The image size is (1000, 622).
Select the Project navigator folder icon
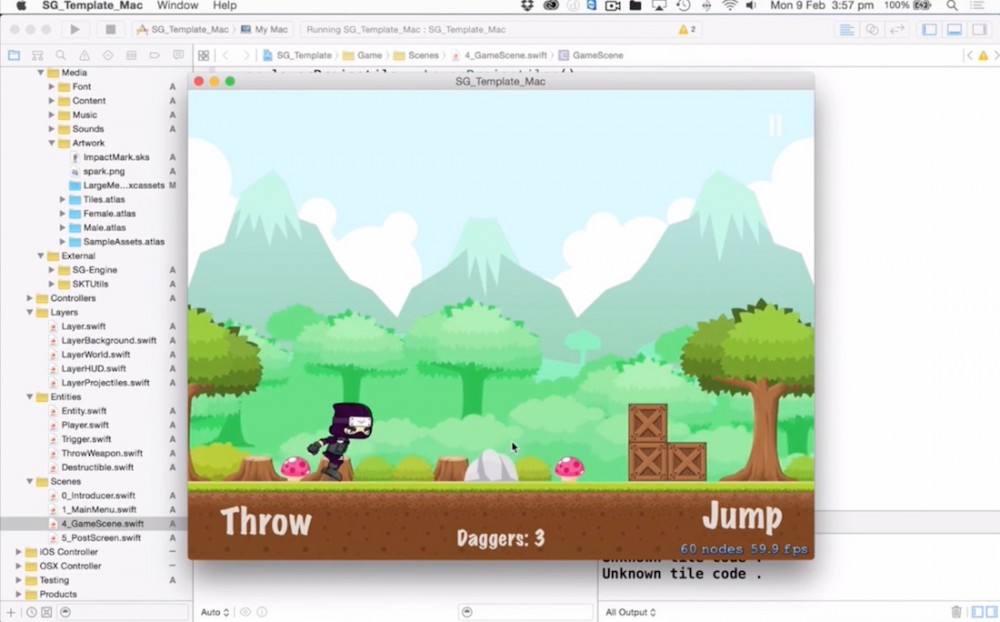coord(14,55)
